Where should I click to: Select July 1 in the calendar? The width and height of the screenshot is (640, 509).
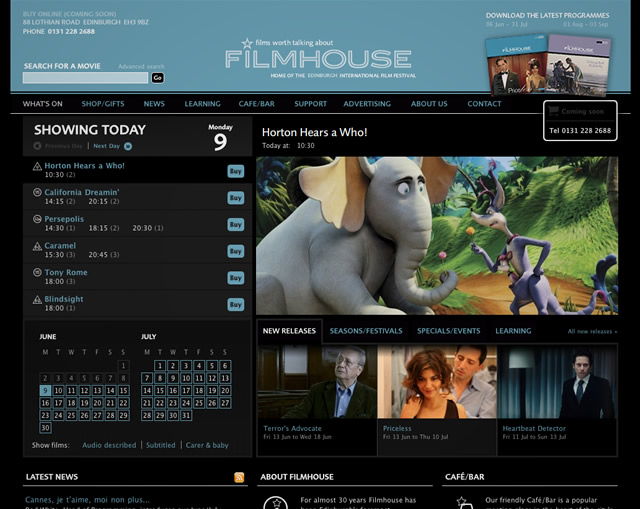[x=160, y=366]
